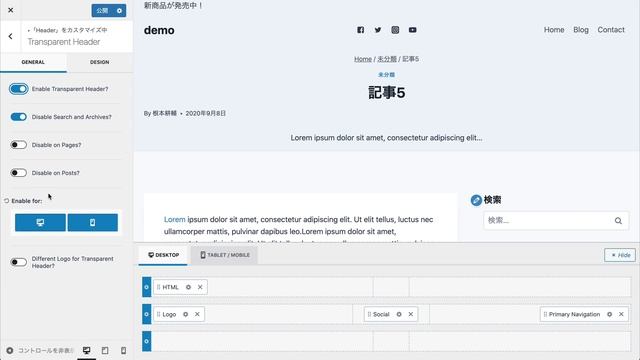Image resolution: width=640 pixels, height=360 pixels.
Task: Reset the Enable for setting icon
Action: pos(7,201)
